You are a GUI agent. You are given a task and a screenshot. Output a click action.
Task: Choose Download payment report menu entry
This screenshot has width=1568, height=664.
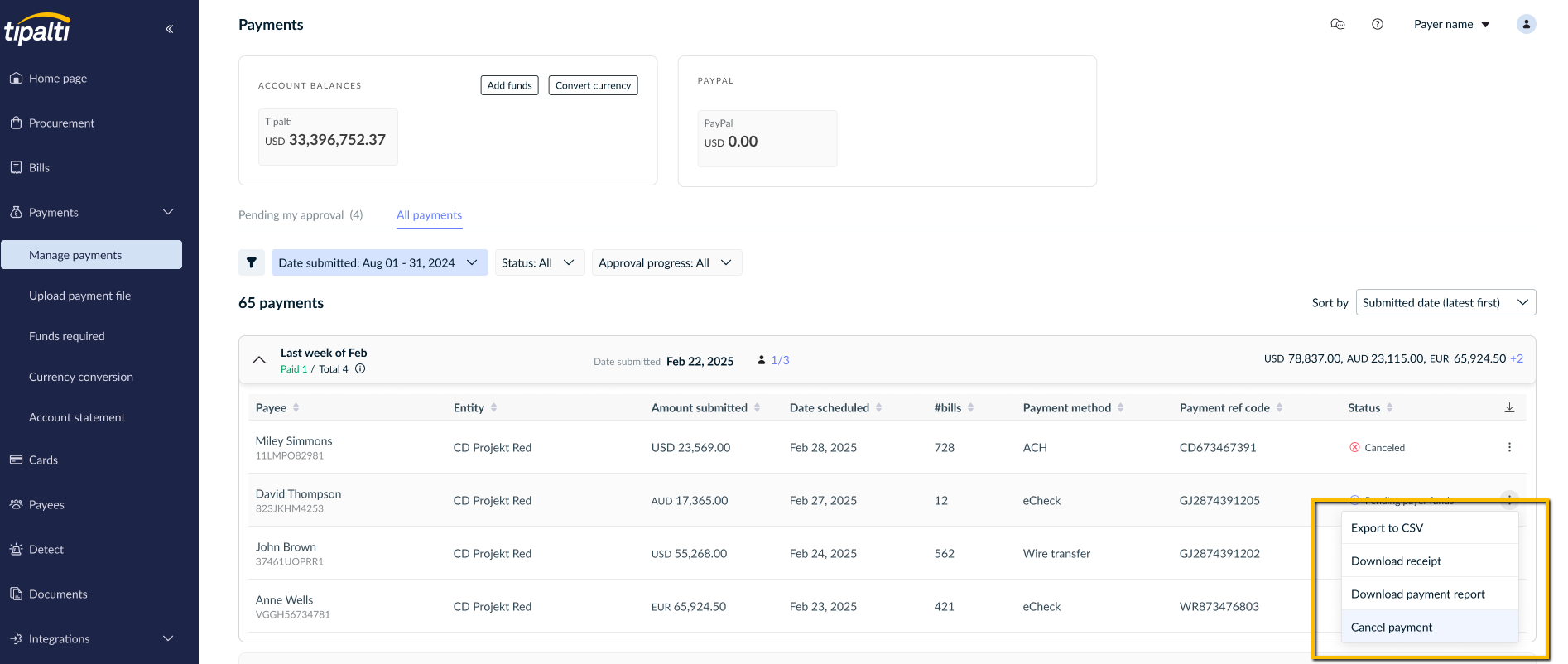(1430, 594)
